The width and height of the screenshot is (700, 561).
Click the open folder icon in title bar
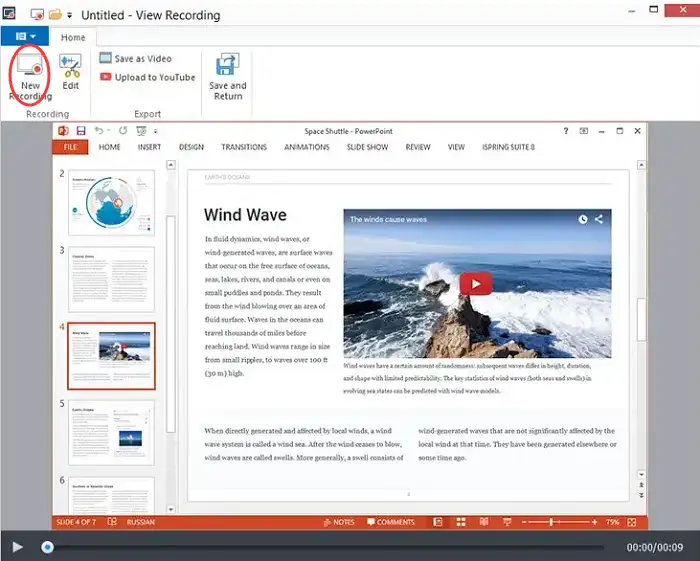(55, 14)
